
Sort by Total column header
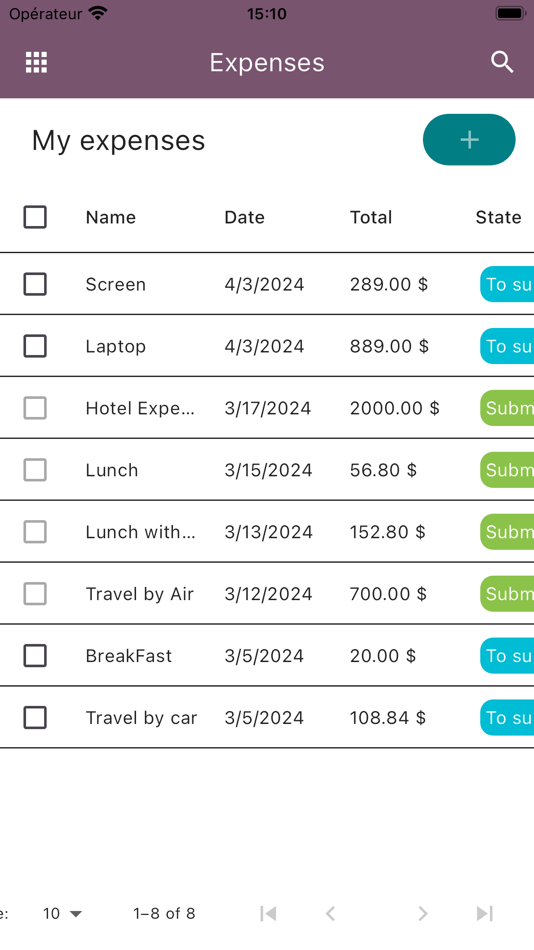pyautogui.click(x=371, y=217)
